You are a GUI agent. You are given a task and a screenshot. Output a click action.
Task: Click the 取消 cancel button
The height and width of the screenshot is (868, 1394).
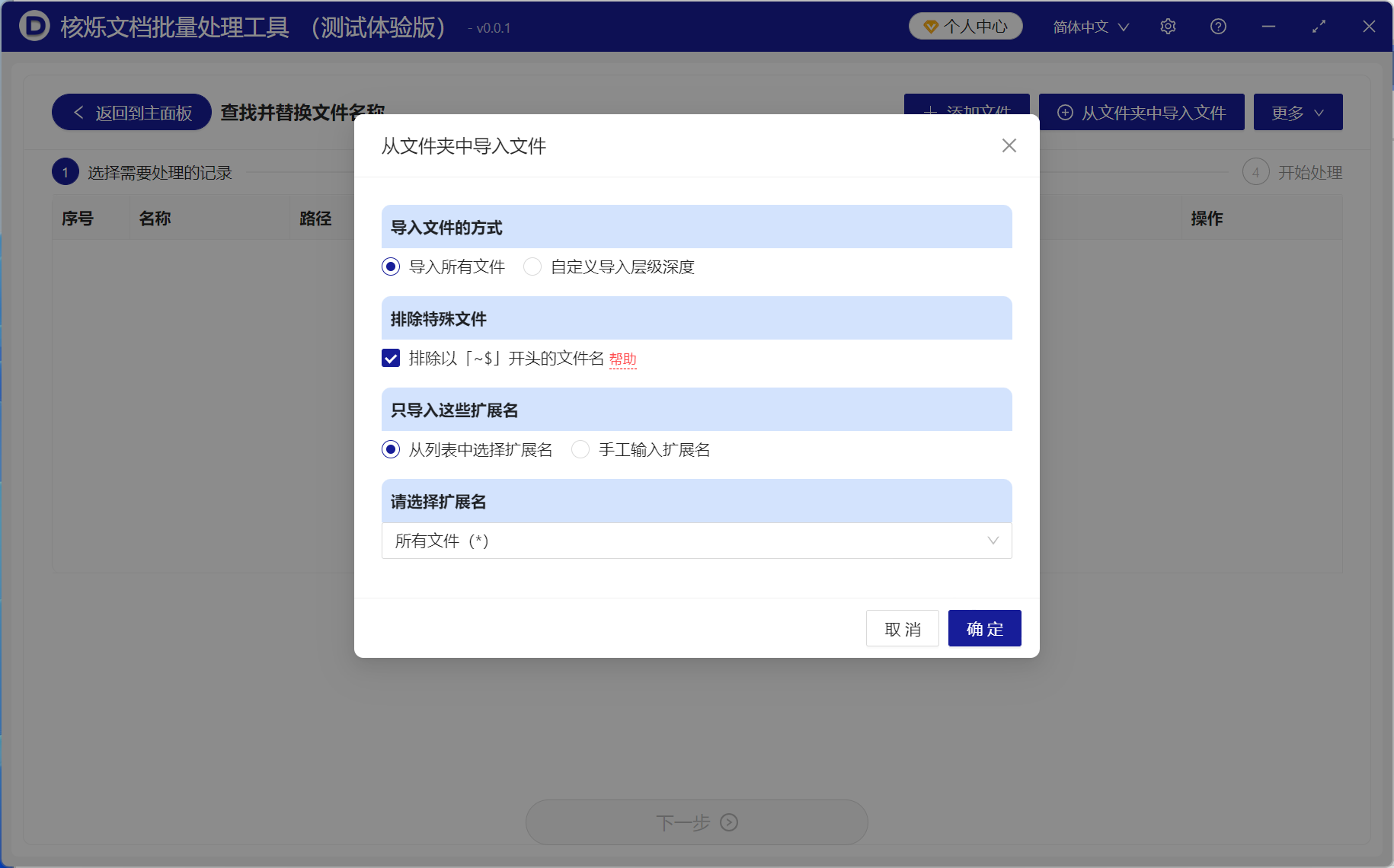tap(903, 629)
